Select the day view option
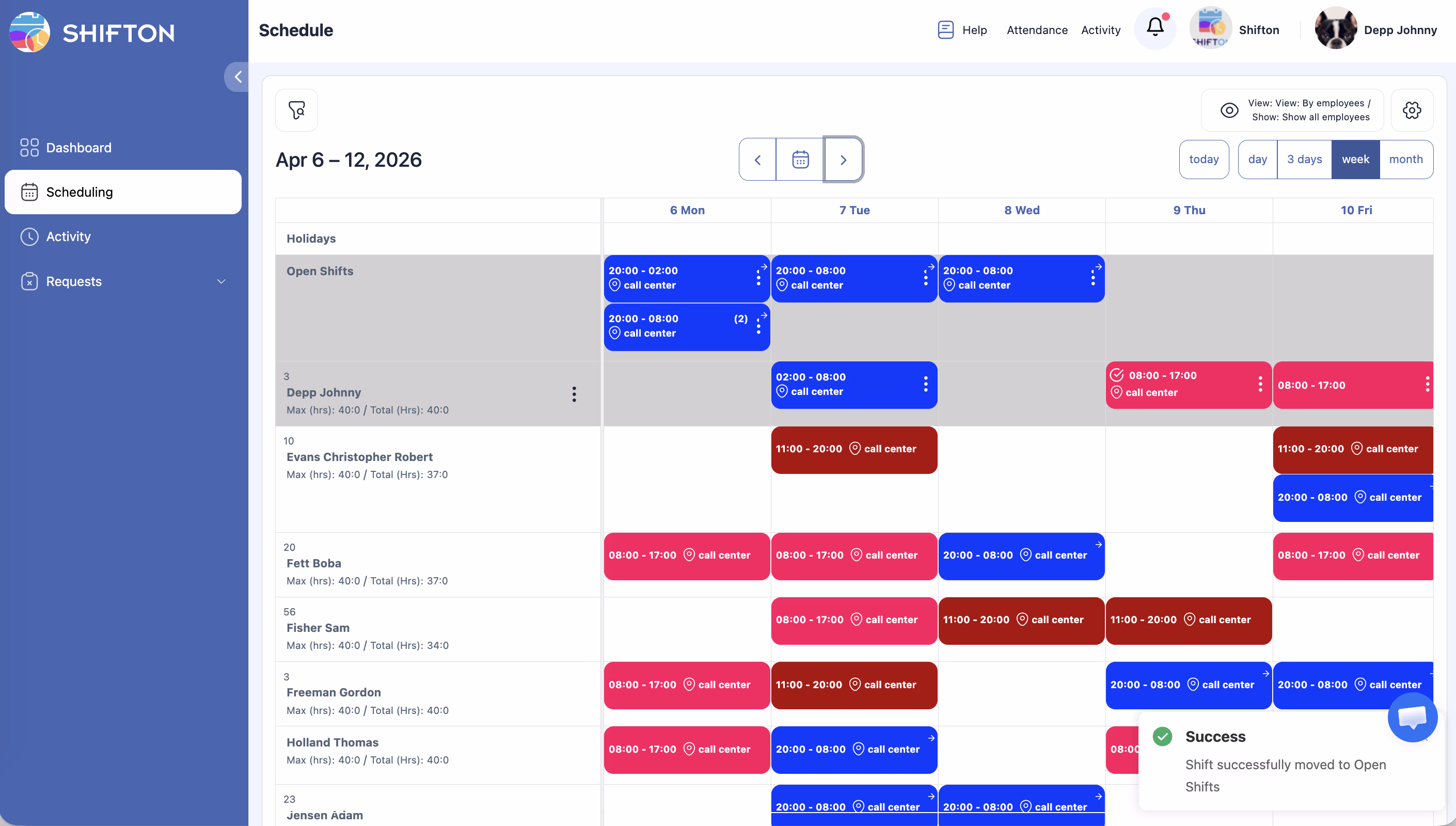The width and height of the screenshot is (1456, 826). 1257,160
